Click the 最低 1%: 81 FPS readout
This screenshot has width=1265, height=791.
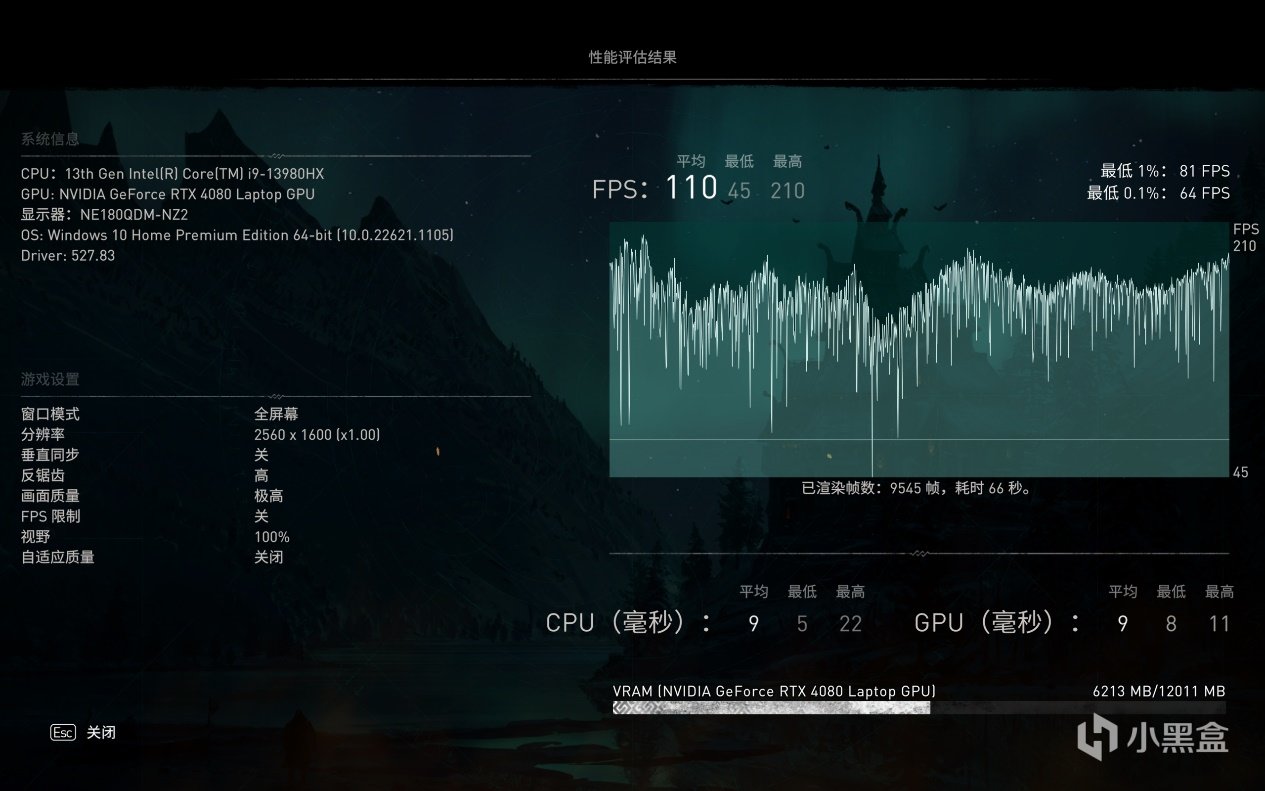[x=1166, y=171]
